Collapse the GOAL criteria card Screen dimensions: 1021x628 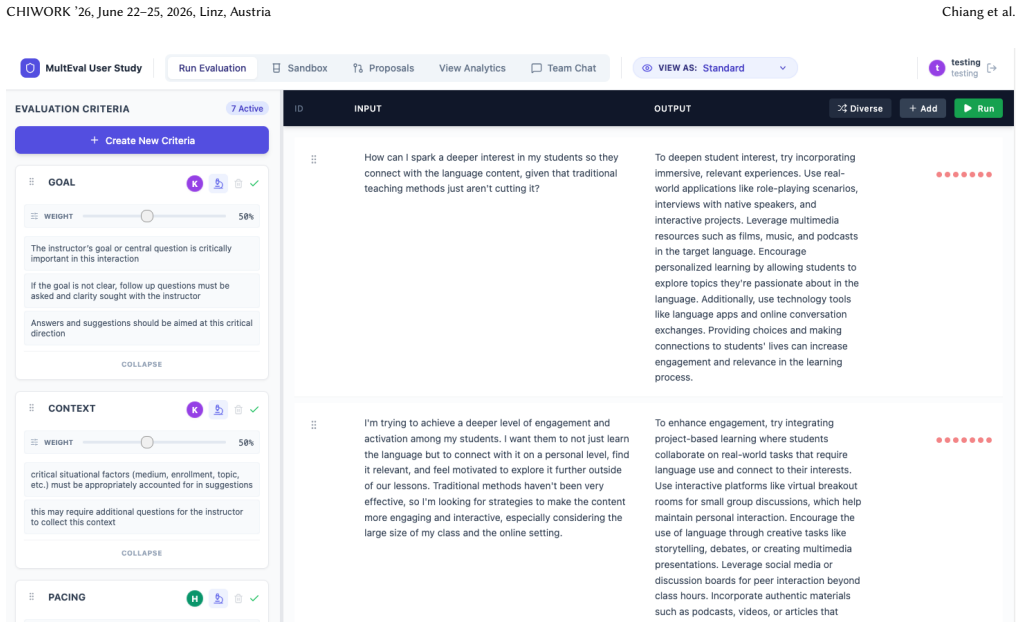click(x=141, y=364)
